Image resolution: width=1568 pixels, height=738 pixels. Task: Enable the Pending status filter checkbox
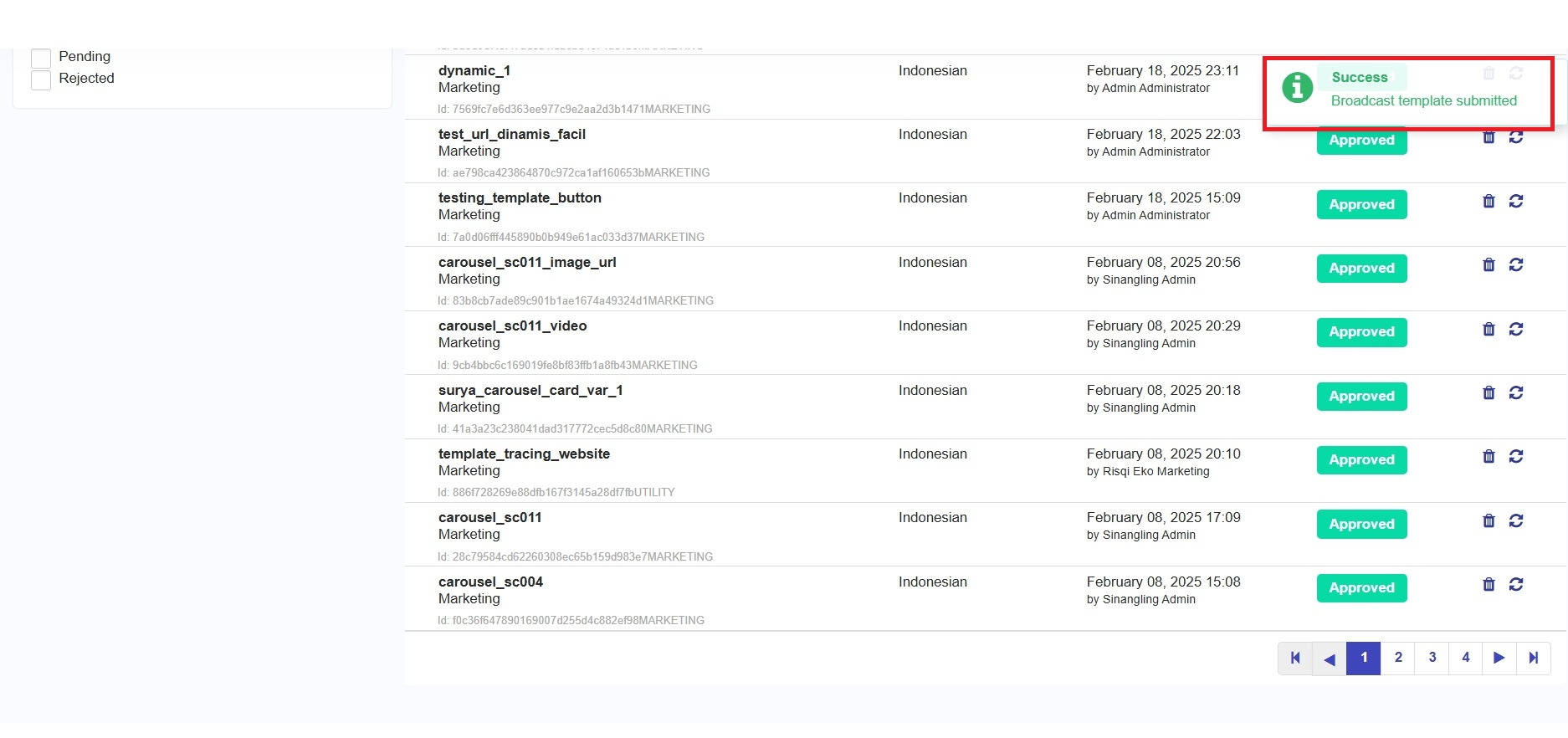point(41,58)
